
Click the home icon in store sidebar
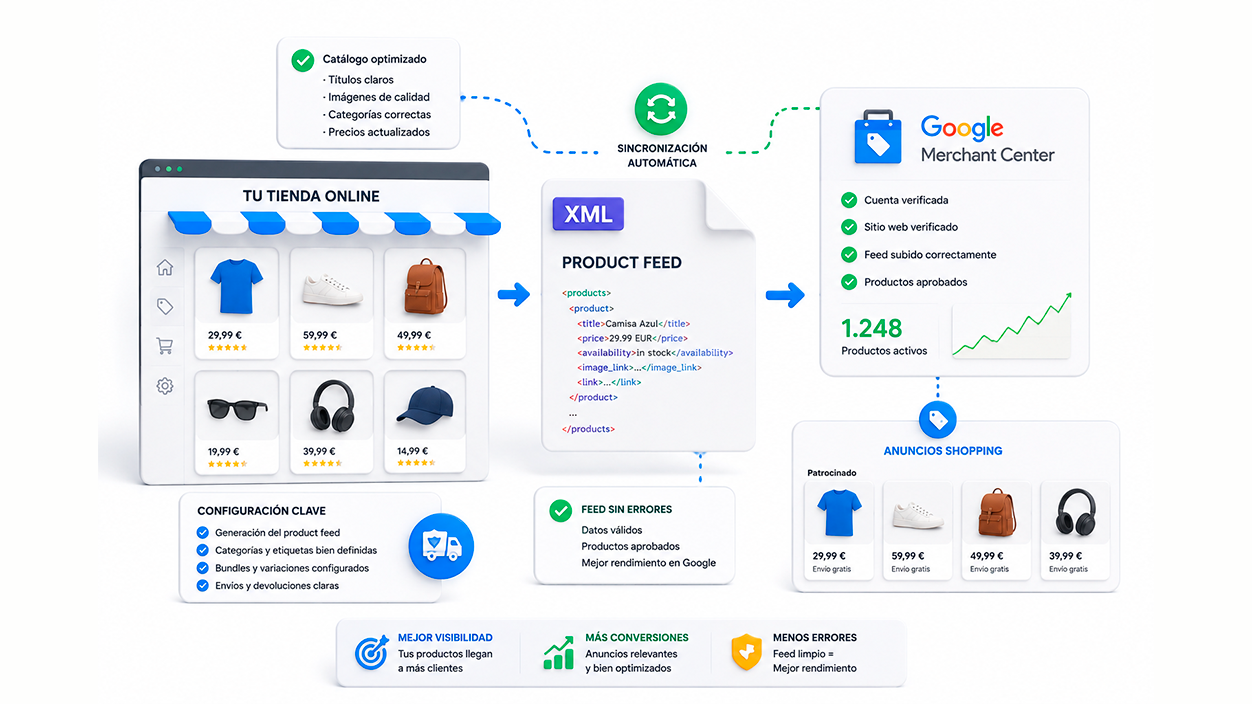pyautogui.click(x=165, y=267)
